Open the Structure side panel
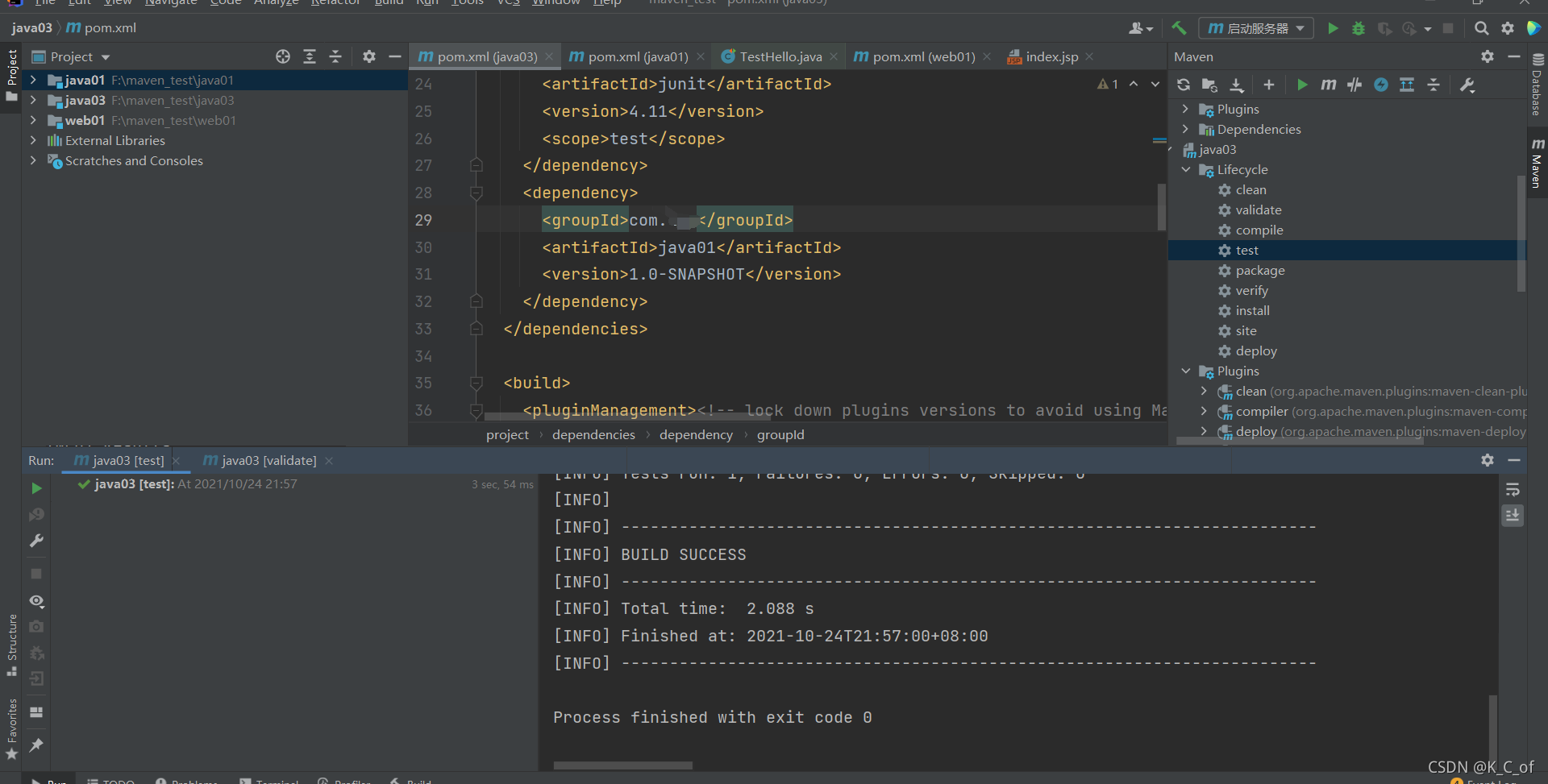This screenshot has height=784, width=1548. 12,645
